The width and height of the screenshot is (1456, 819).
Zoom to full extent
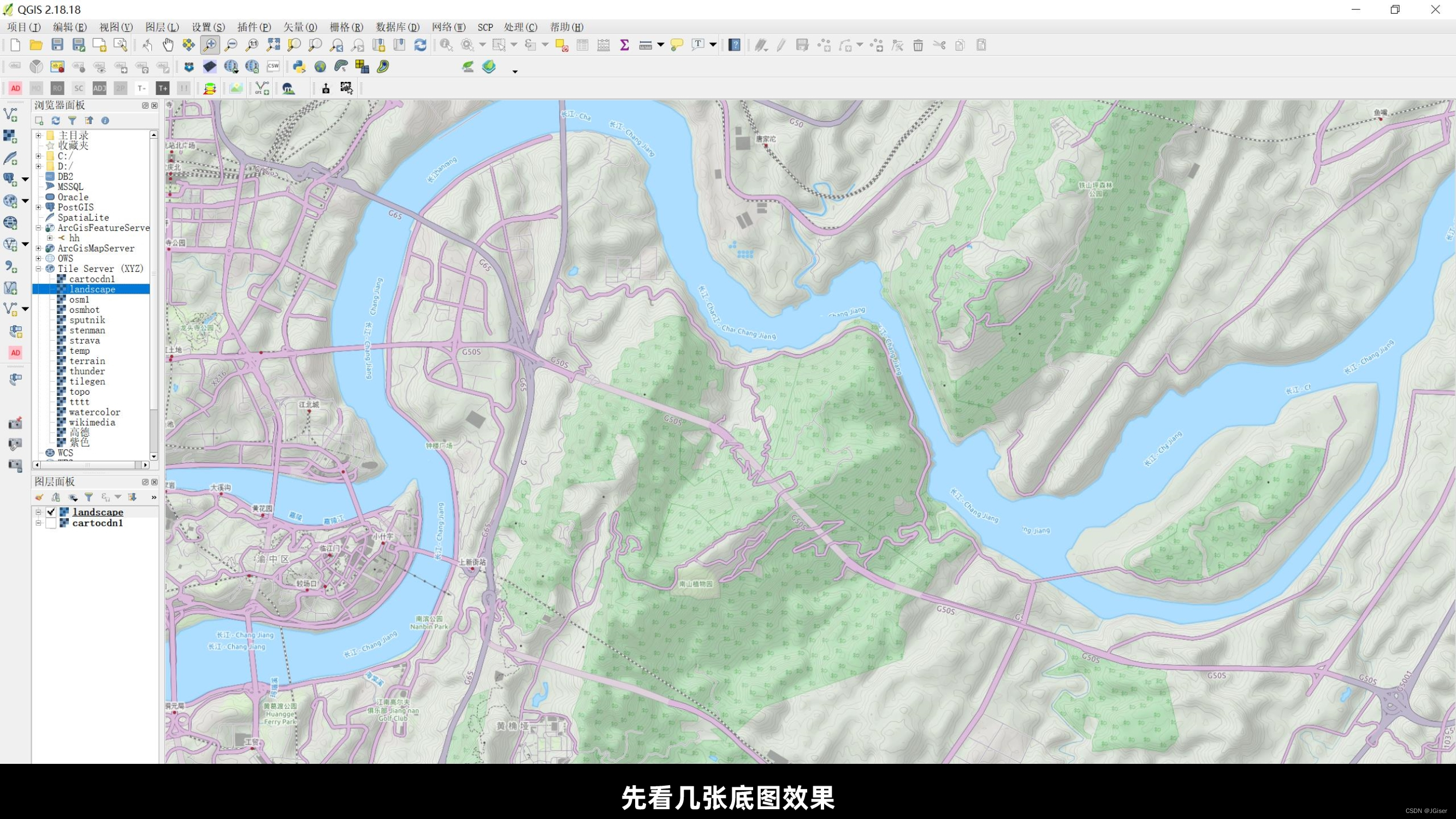pos(274,45)
